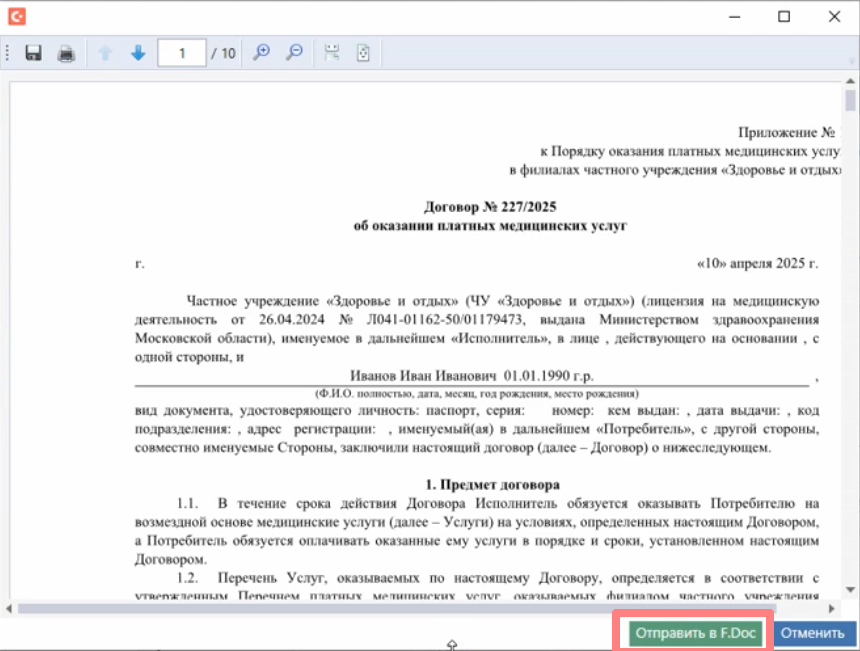Image resolution: width=860 pixels, height=651 pixels.
Task: Click the contract title "Договор № 227/2025"
Action: click(490, 208)
